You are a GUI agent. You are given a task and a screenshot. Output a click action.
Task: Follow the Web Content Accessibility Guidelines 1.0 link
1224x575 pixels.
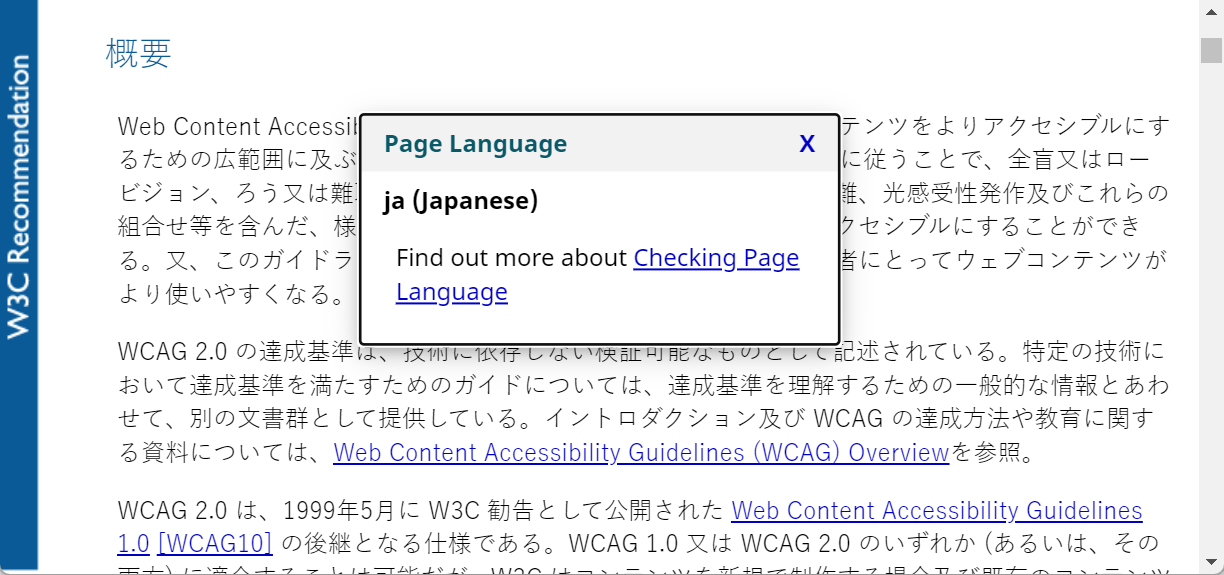click(x=936, y=511)
